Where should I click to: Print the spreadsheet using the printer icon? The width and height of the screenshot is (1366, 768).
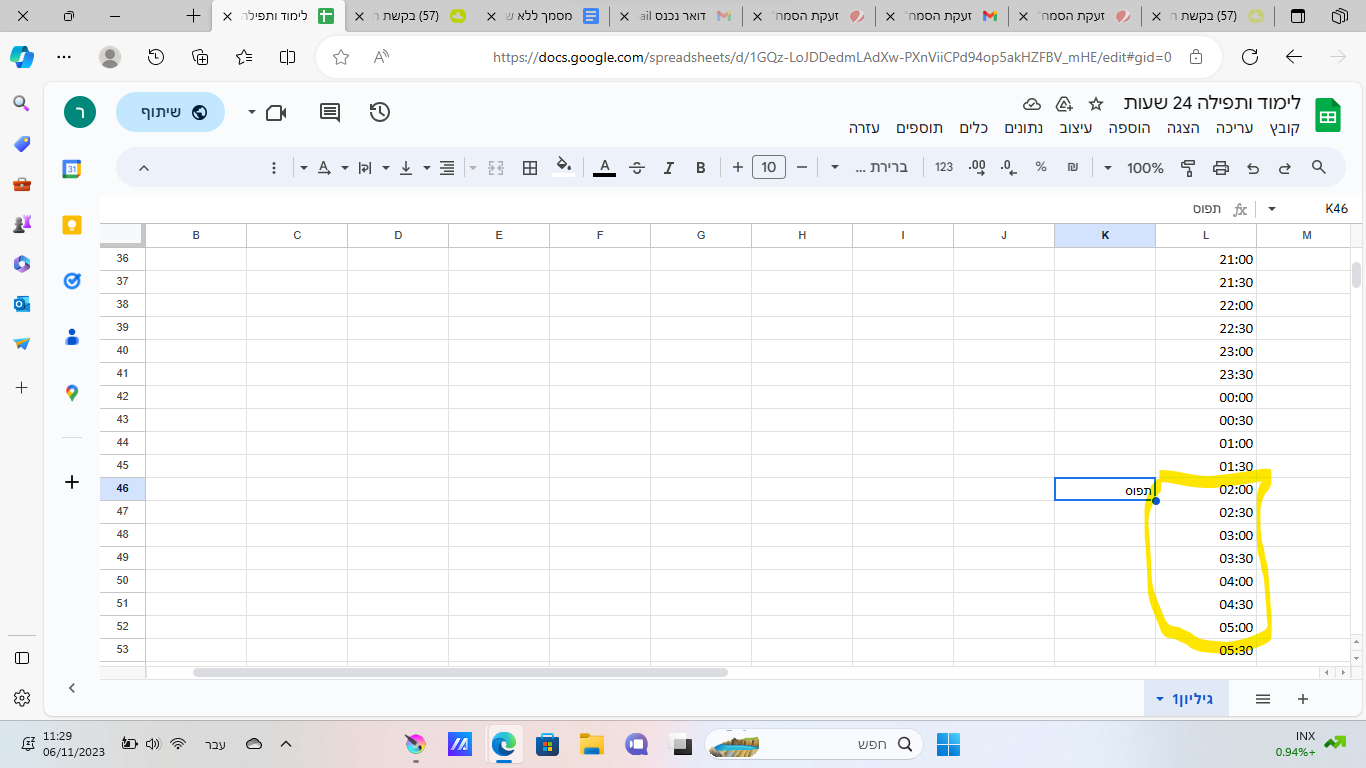click(1221, 167)
